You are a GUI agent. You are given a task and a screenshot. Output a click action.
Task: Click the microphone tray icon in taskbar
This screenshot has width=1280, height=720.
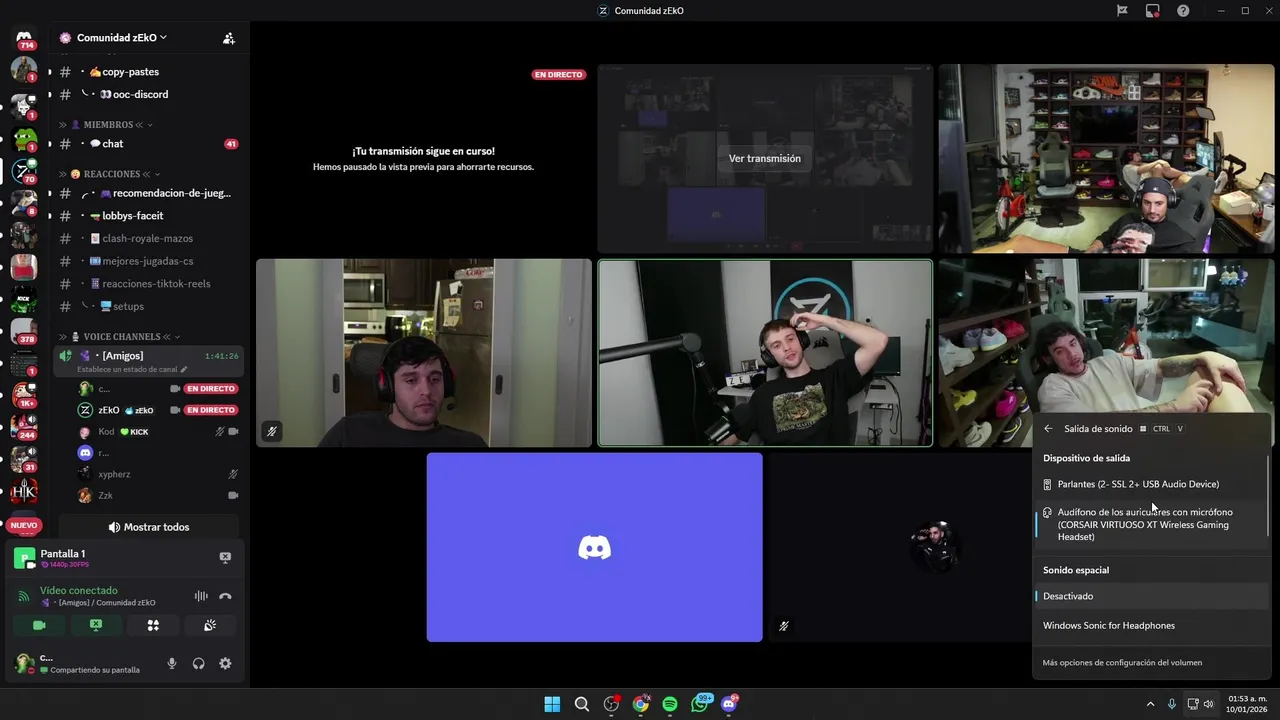[1171, 704]
